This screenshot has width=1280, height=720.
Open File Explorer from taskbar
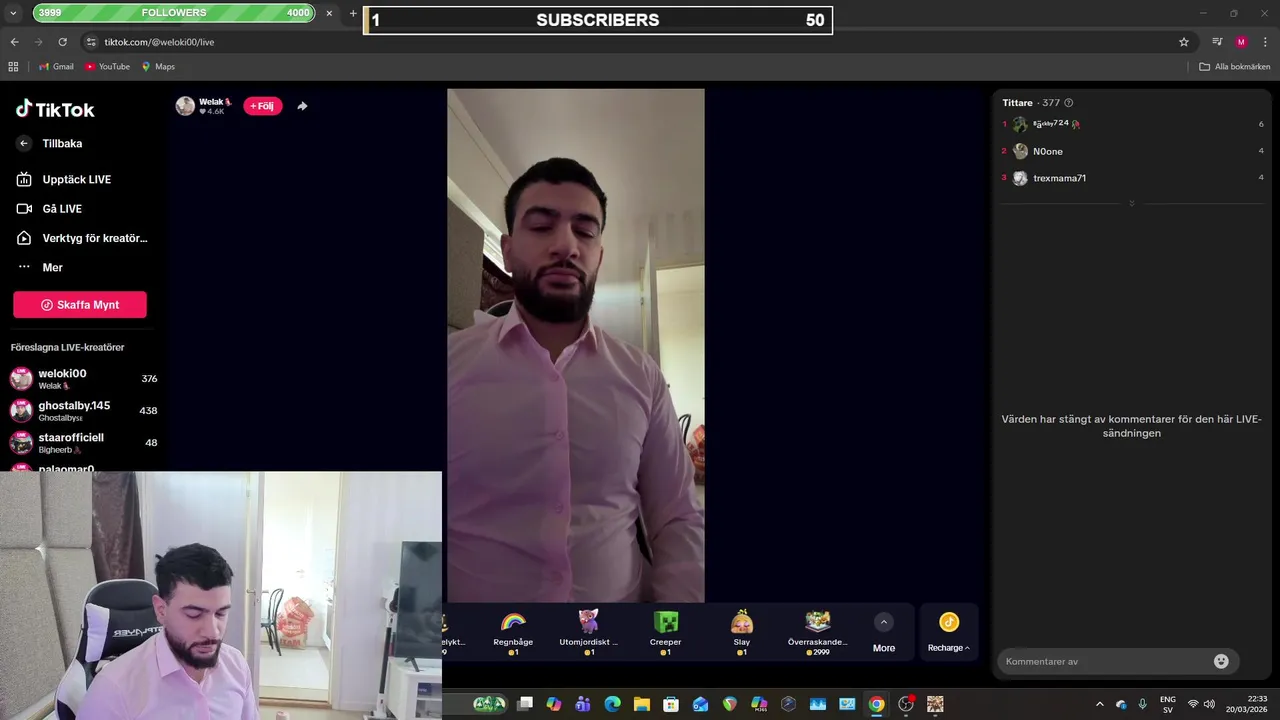[642, 704]
